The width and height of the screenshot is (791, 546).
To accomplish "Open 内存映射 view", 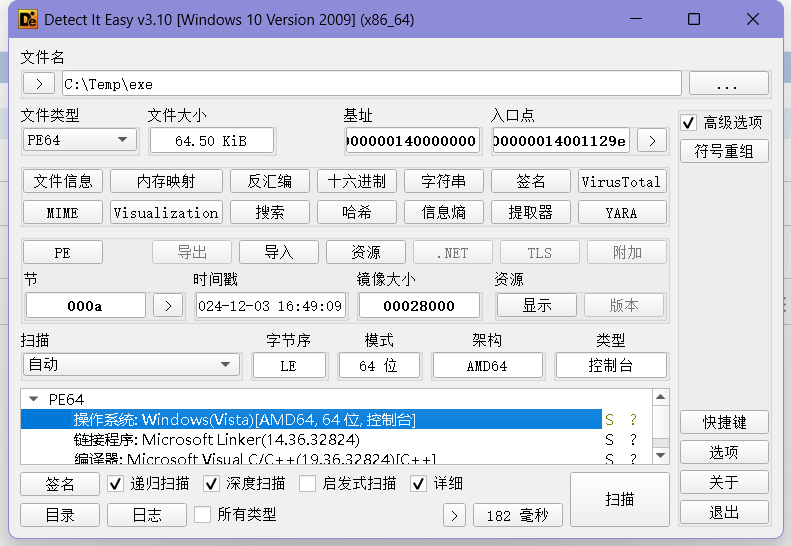I will 166,181.
